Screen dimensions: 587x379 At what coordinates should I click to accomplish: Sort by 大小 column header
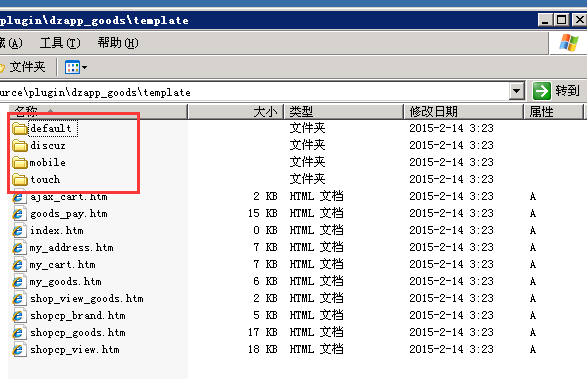(x=235, y=112)
